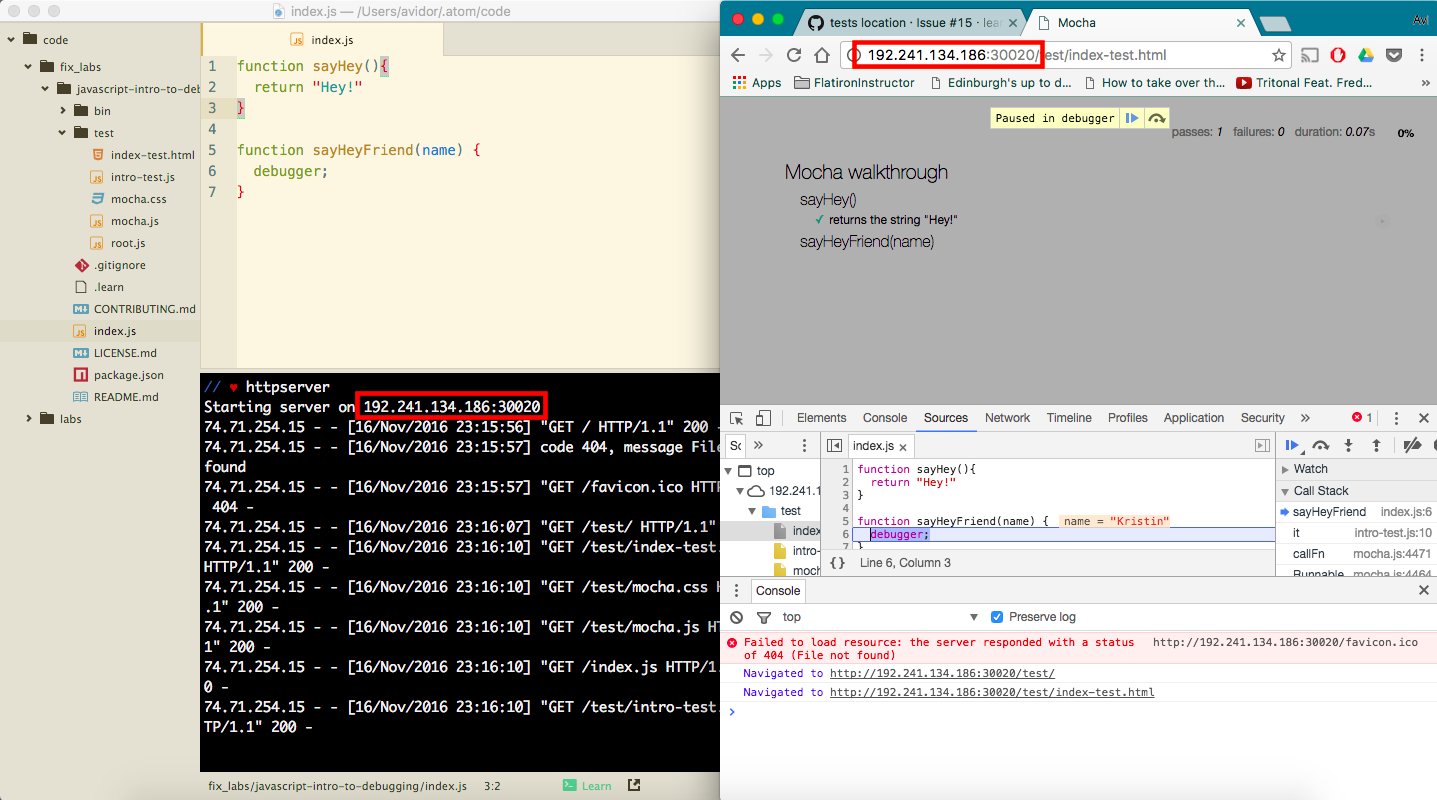Image resolution: width=1437 pixels, height=800 pixels.
Task: Step into the next function call
Action: pyautogui.click(x=1347, y=445)
